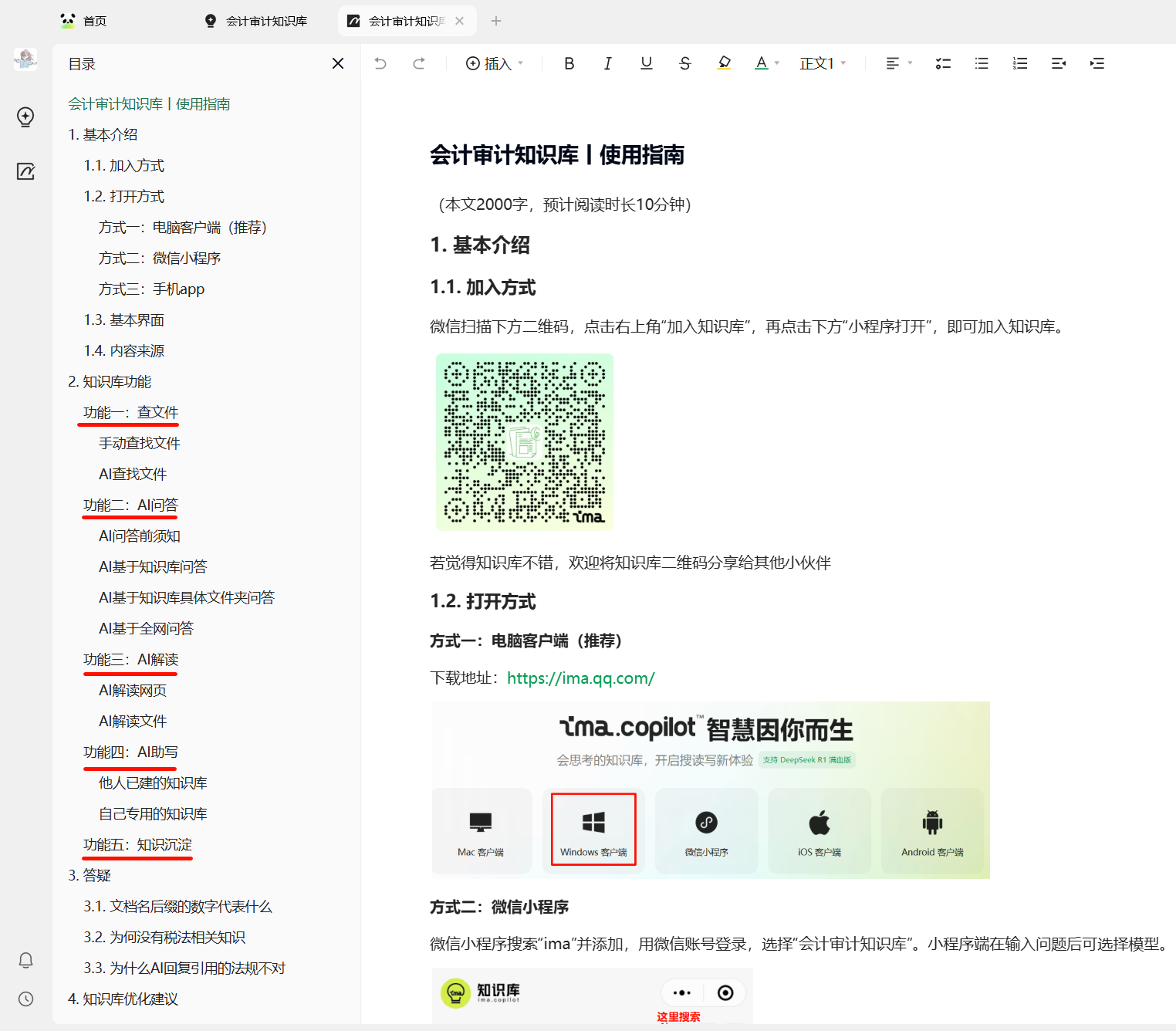Open notifications bell icon

coord(25,960)
